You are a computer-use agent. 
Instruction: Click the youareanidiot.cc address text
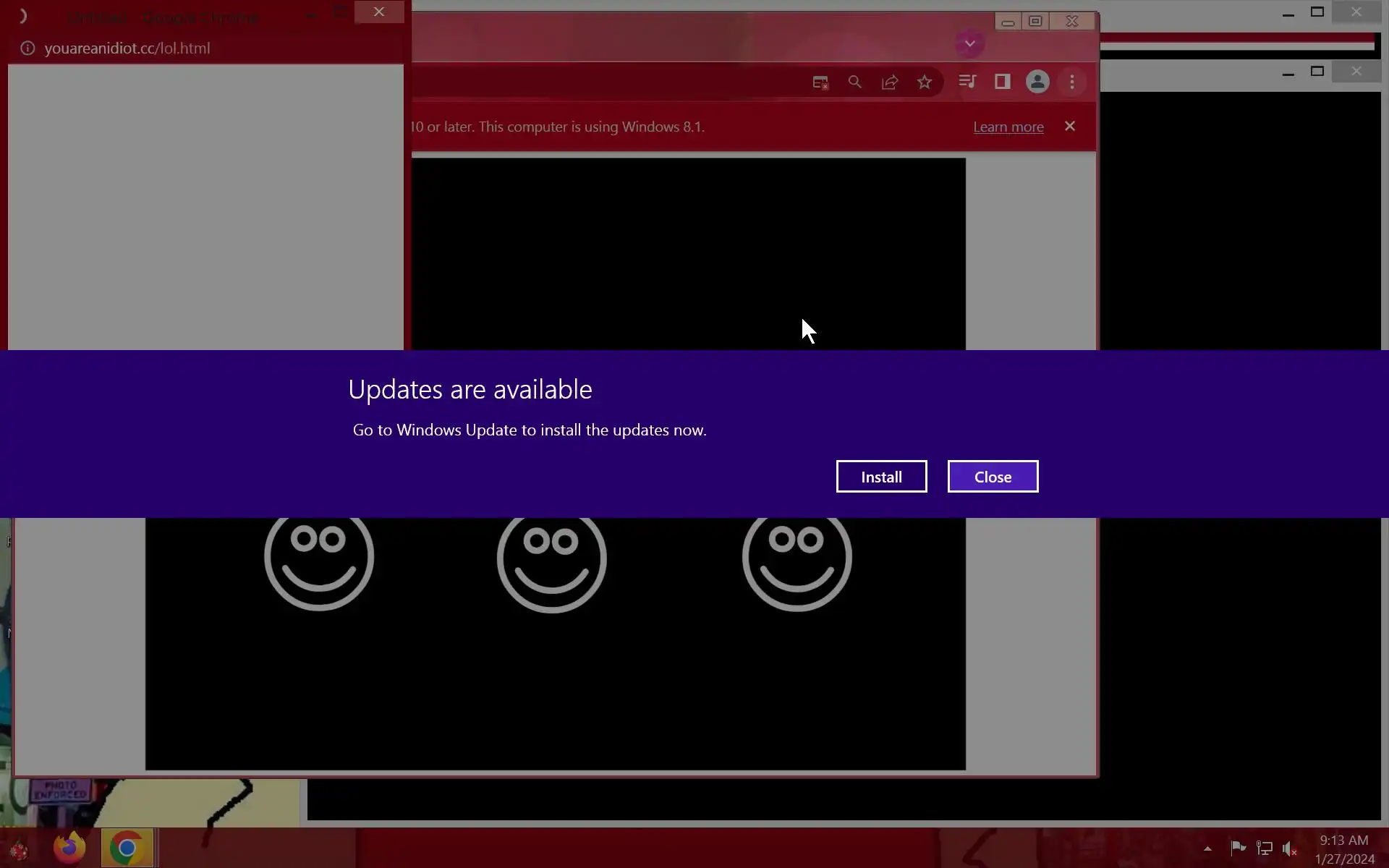coord(127,48)
